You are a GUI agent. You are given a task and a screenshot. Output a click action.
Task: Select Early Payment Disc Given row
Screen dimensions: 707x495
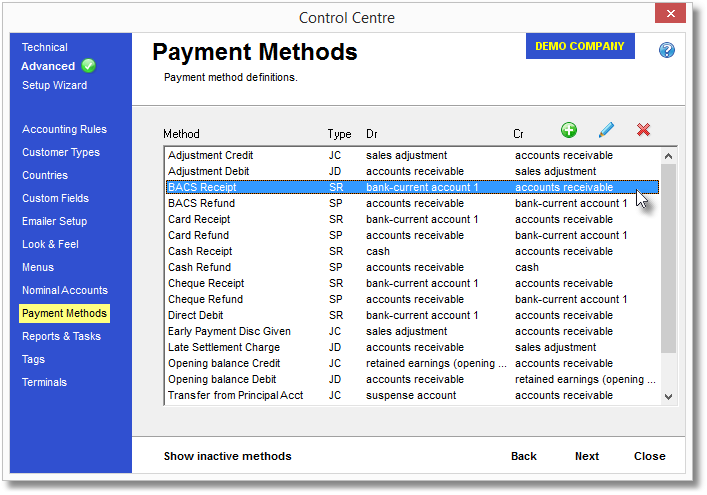click(x=413, y=331)
